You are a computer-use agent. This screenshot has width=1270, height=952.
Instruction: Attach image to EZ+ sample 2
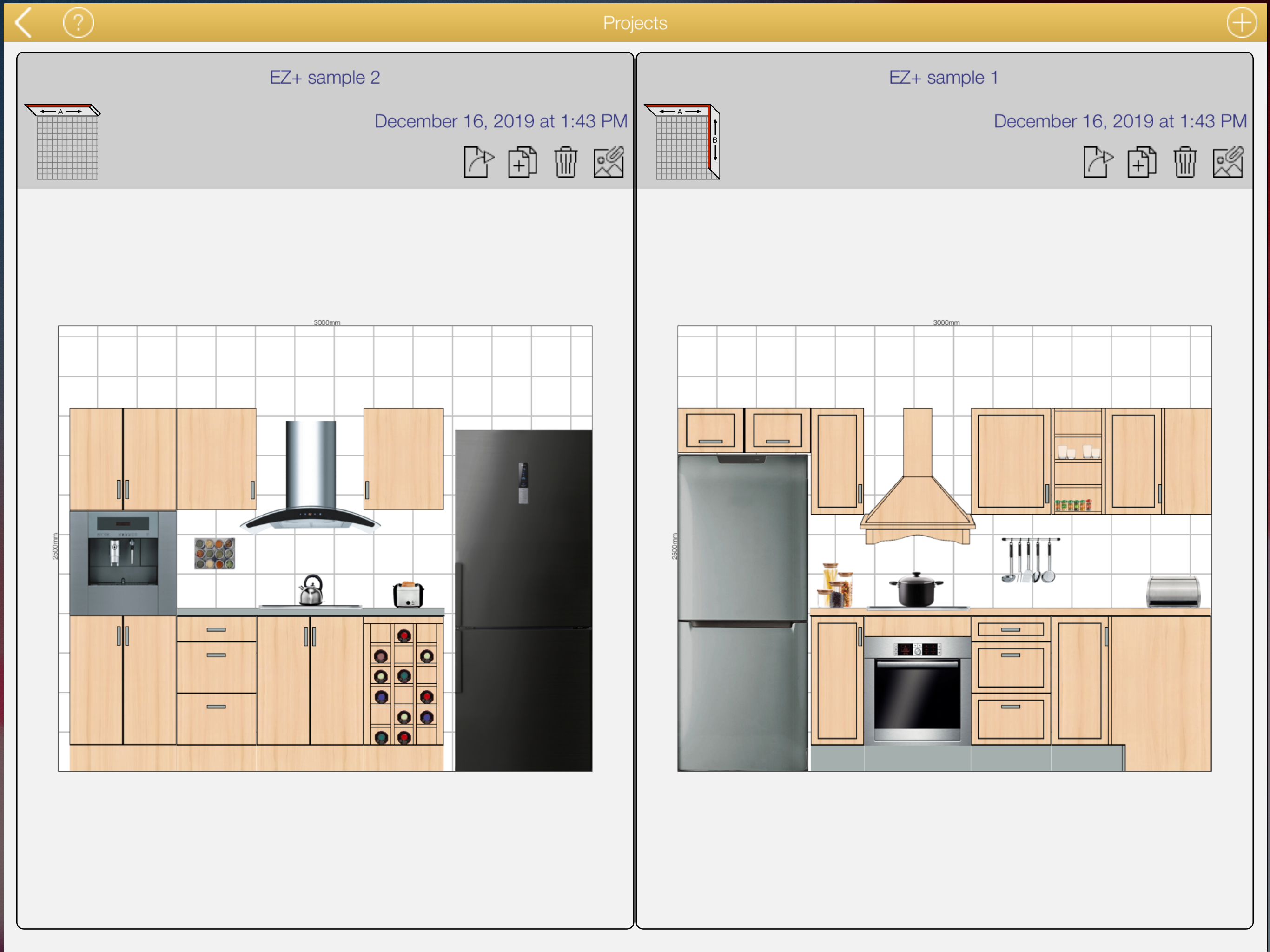click(609, 162)
